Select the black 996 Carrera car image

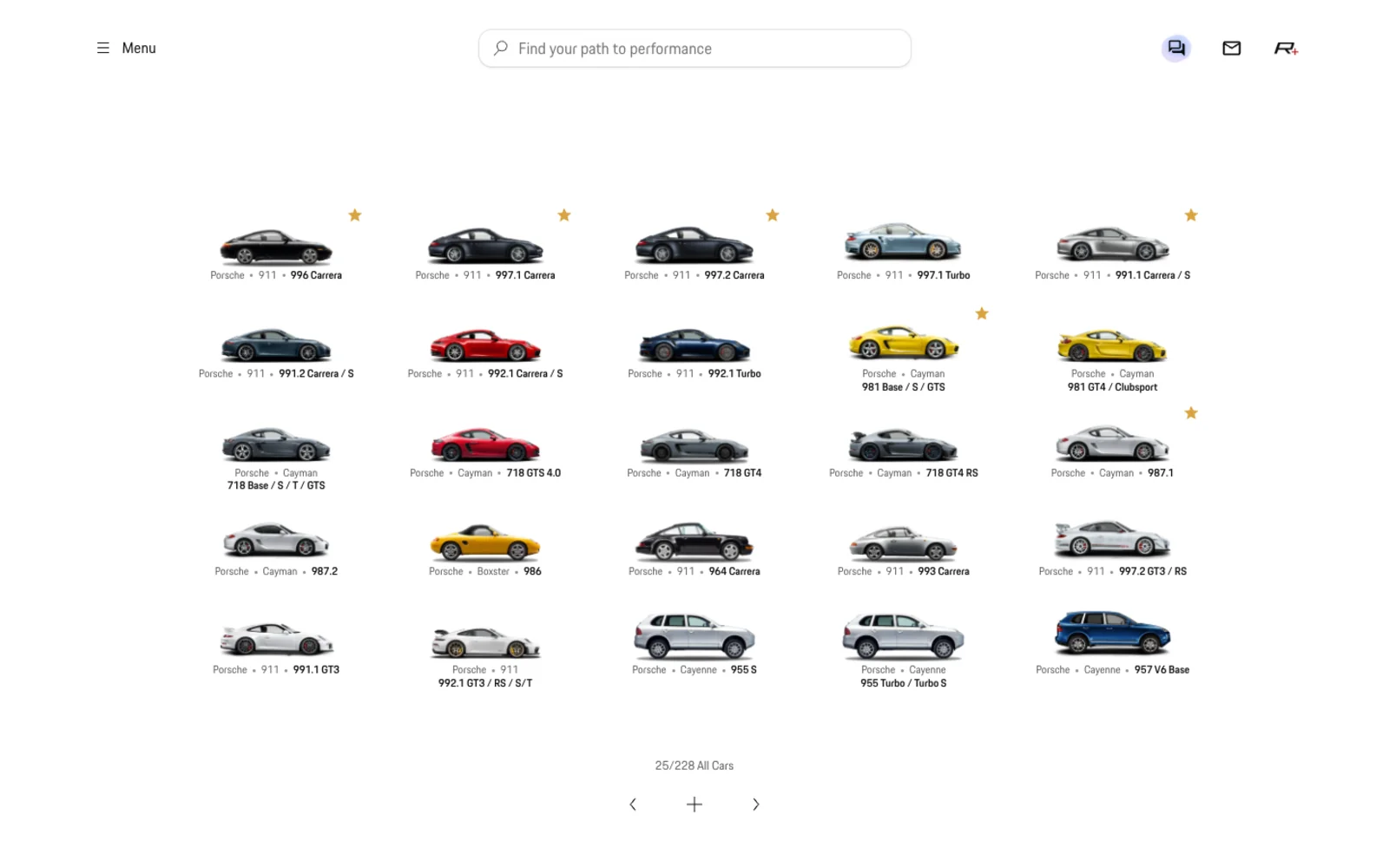click(x=276, y=246)
